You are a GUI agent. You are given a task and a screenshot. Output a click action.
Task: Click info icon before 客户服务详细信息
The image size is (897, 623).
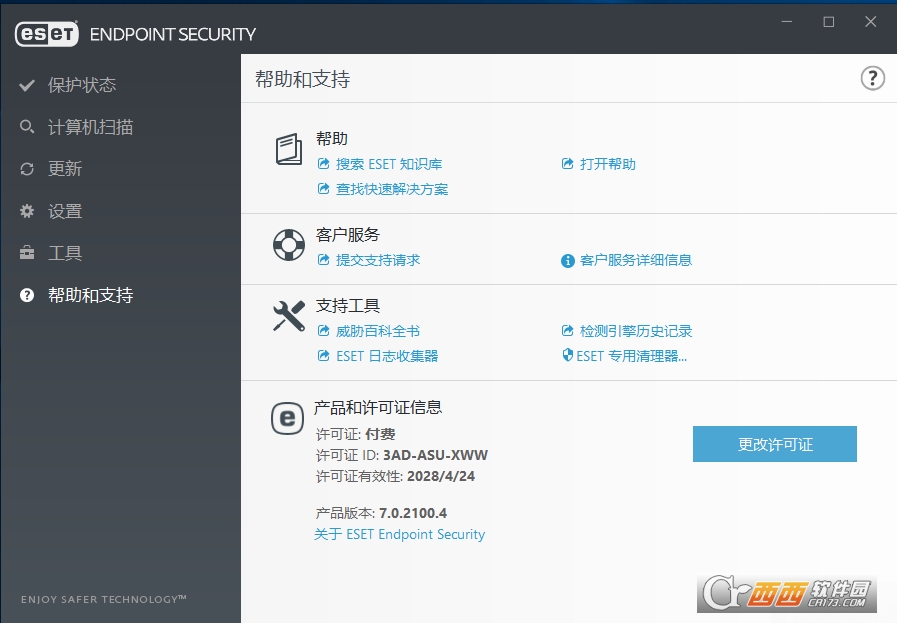(567, 261)
